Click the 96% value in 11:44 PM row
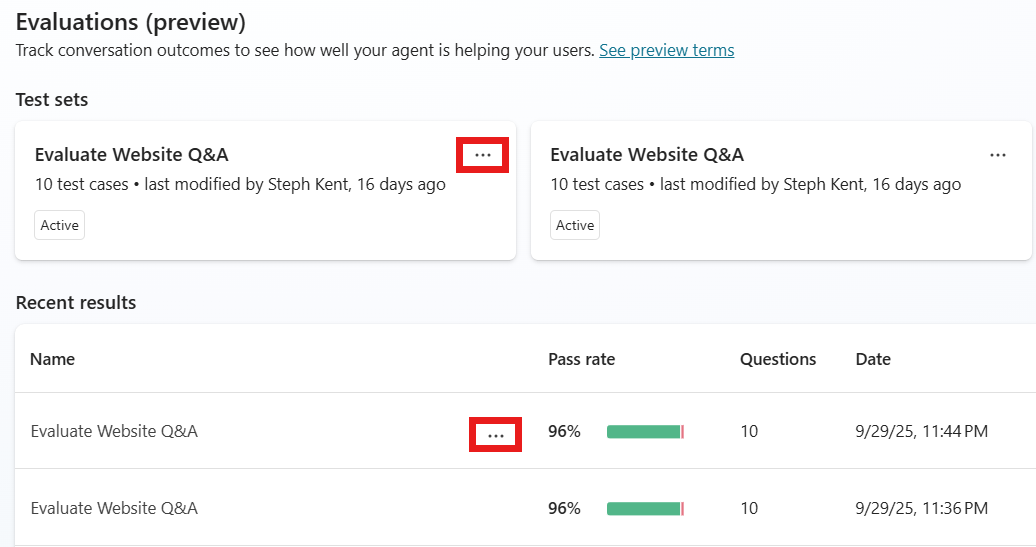 564,432
